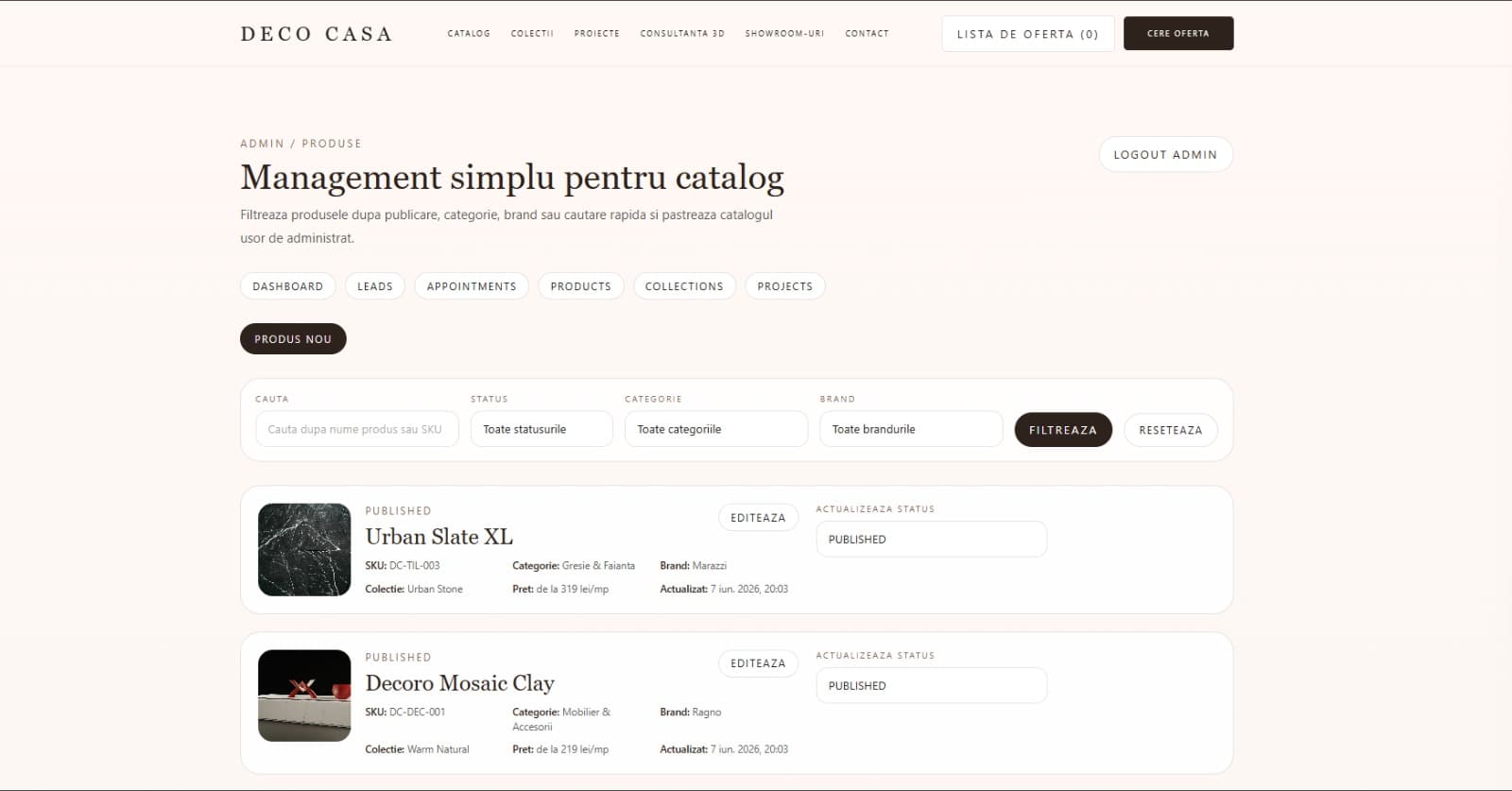Screen dimensions: 1512x791
Task: Open the Catalog nav item
Action: click(x=469, y=33)
